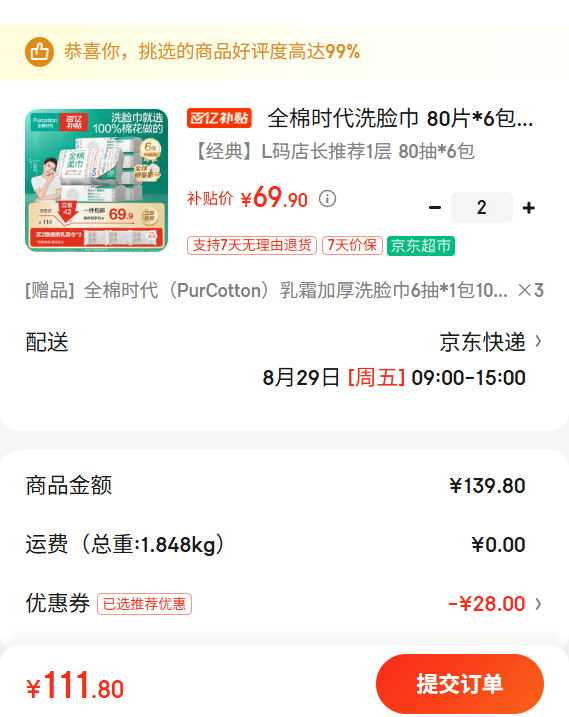Open the price info icon beside ¥69.90
Image resolution: width=569 pixels, height=717 pixels.
click(x=327, y=198)
